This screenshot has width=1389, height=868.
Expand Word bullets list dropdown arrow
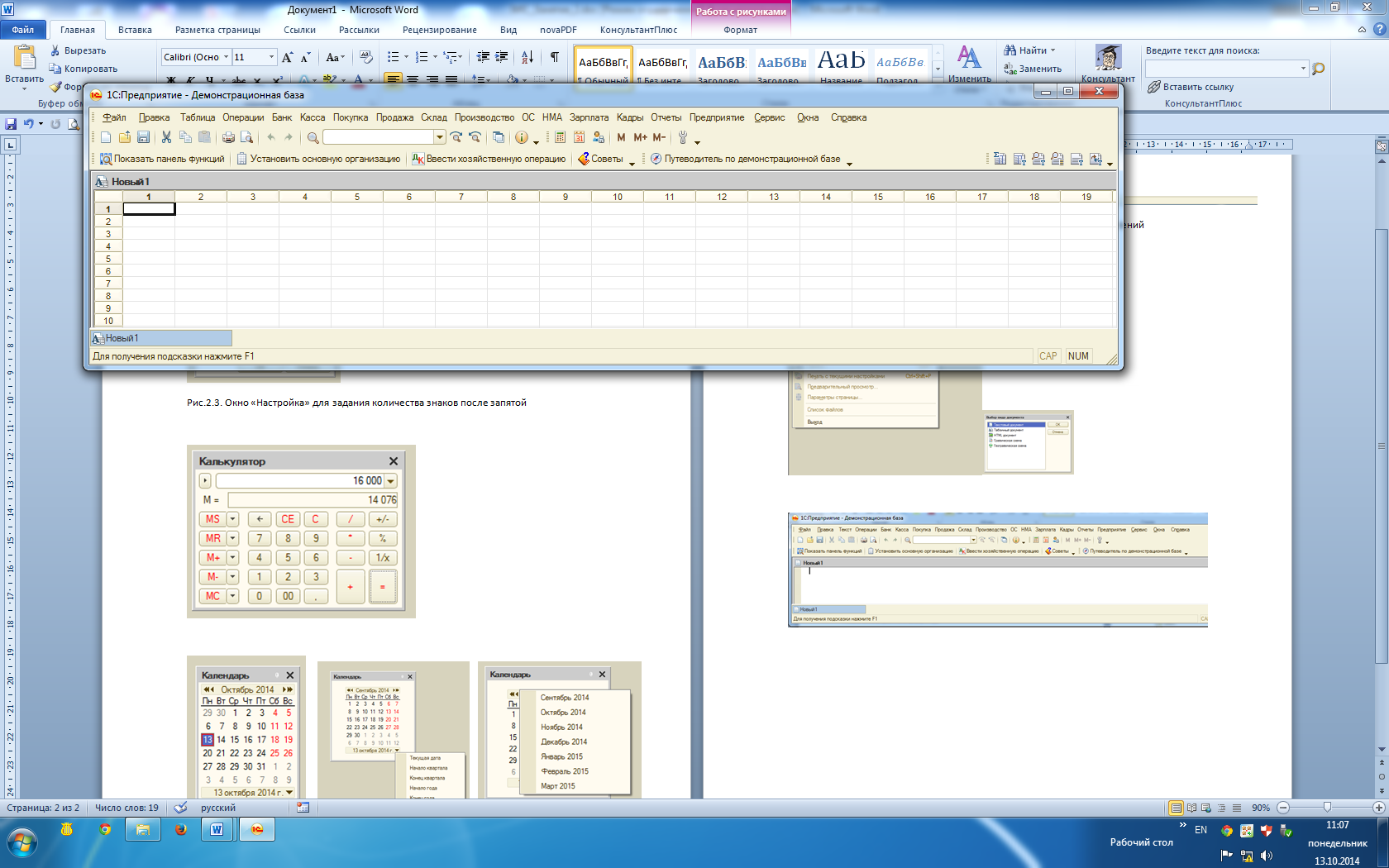tap(406, 57)
